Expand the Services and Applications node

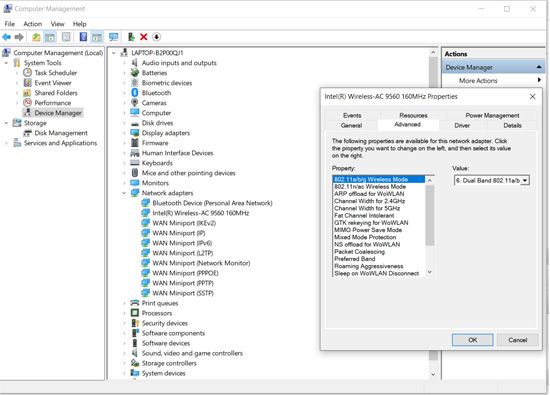click(x=6, y=143)
